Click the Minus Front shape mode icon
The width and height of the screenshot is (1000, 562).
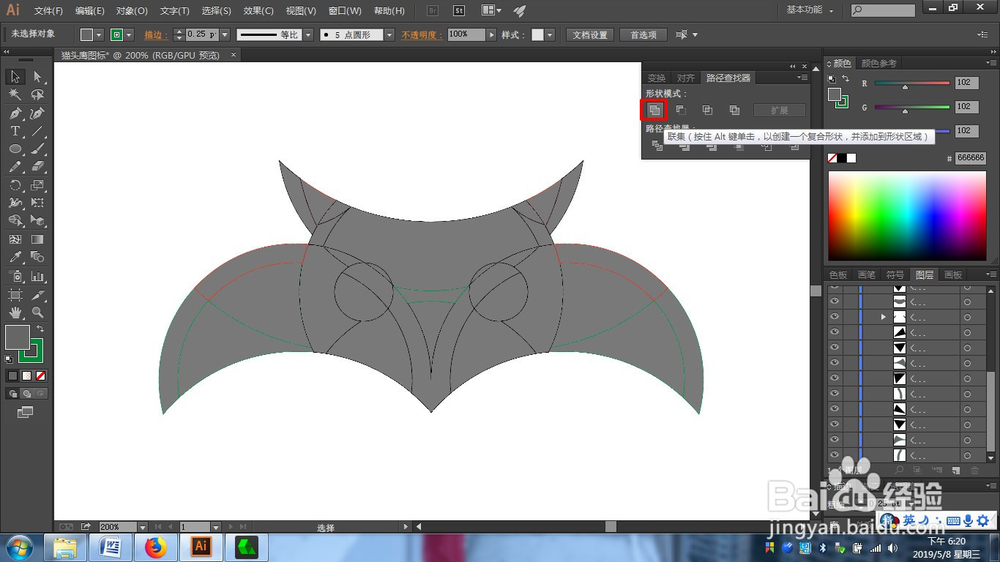point(680,109)
